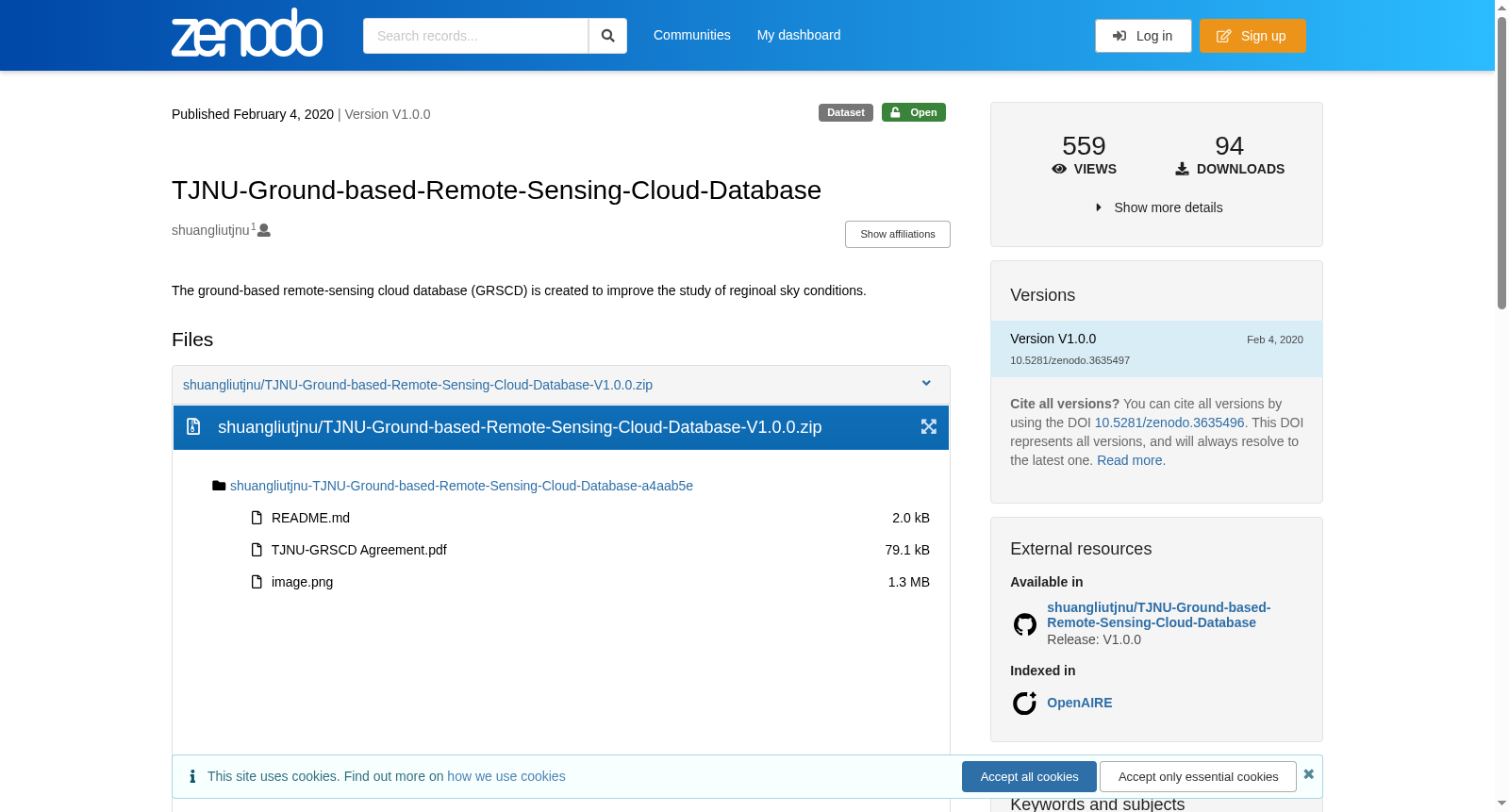Accept all cookies
Screen dimensions: 1509x812
pyautogui.click(x=1029, y=776)
